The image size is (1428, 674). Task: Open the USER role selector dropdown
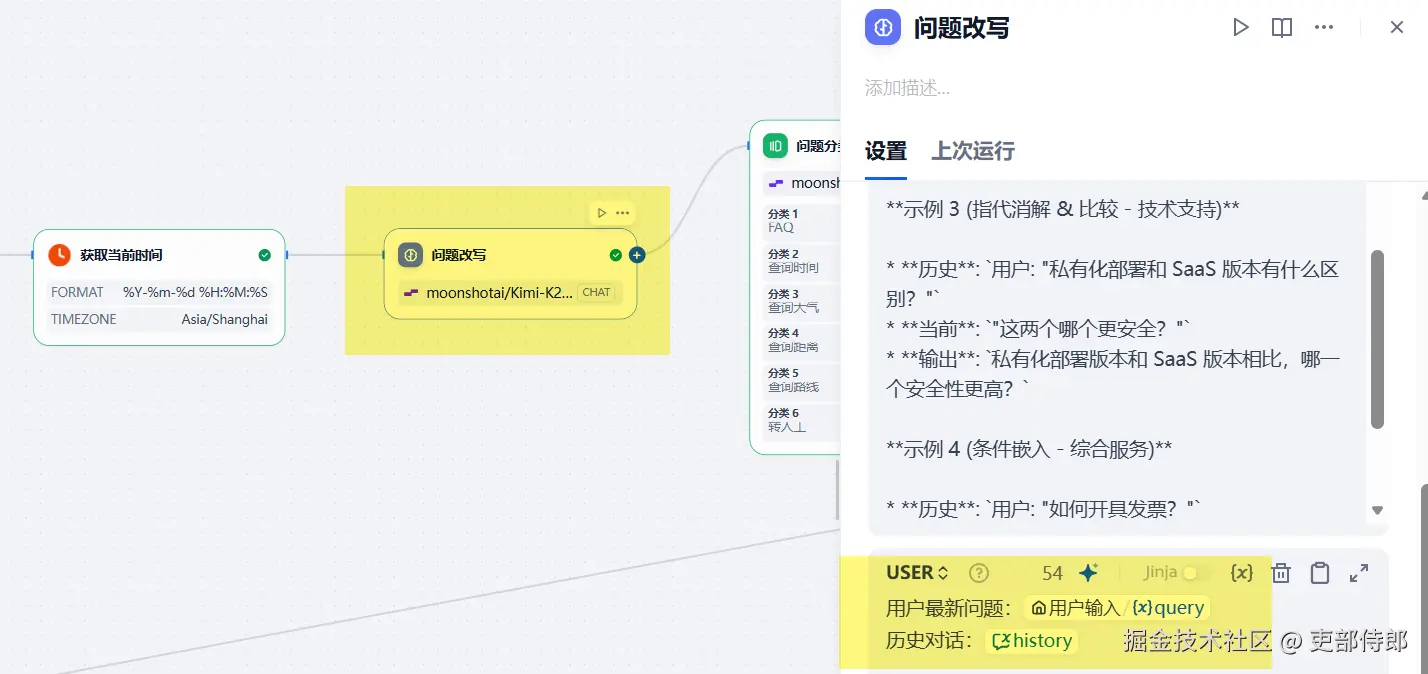913,572
